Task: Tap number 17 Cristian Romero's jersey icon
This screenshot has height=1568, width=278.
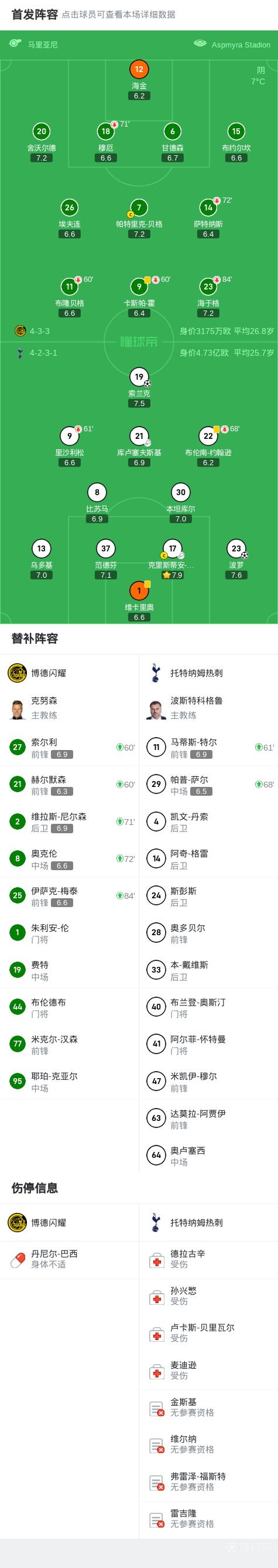Action: click(x=173, y=548)
